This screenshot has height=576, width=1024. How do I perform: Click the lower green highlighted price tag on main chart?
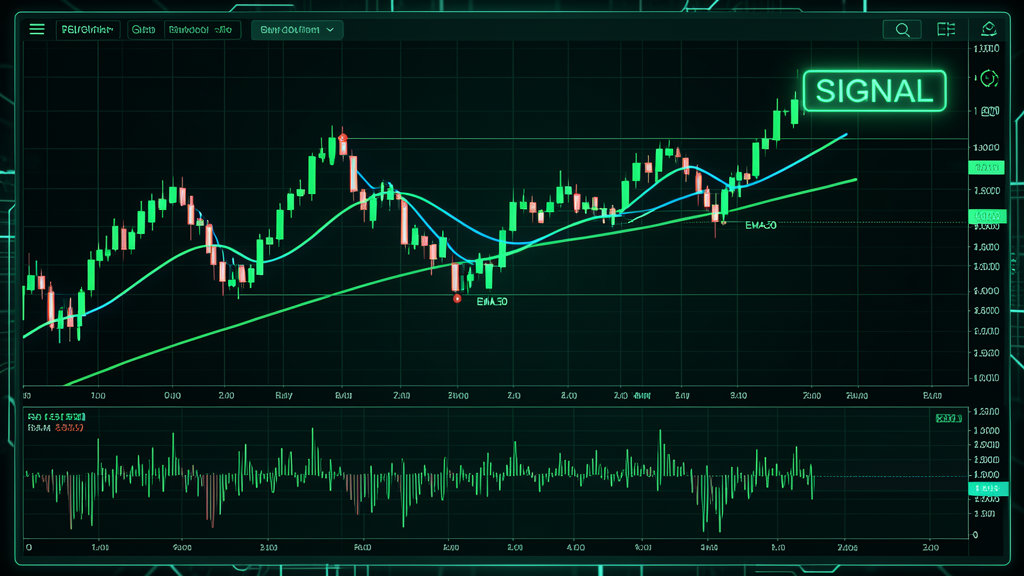987,216
